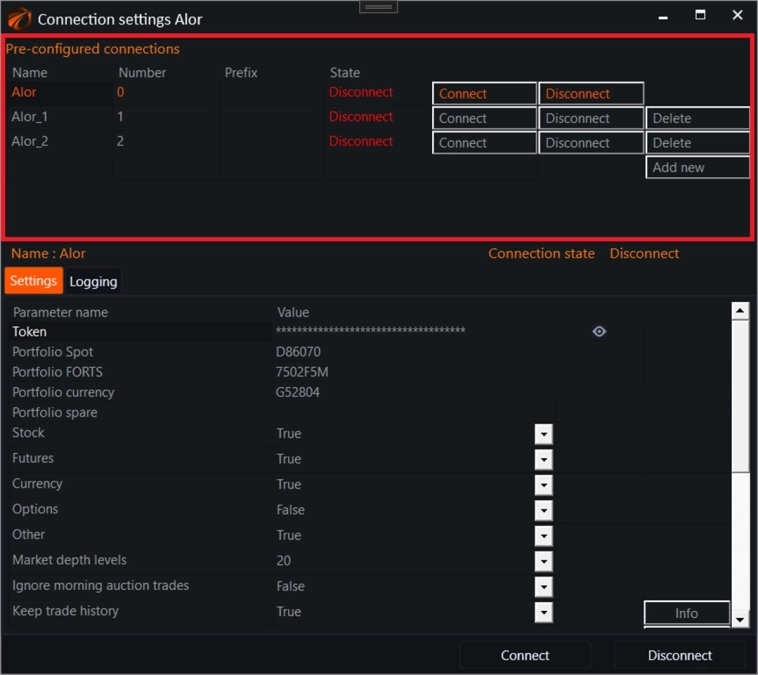The width and height of the screenshot is (758, 675).
Task: Select the Settings tab
Action: (x=34, y=281)
